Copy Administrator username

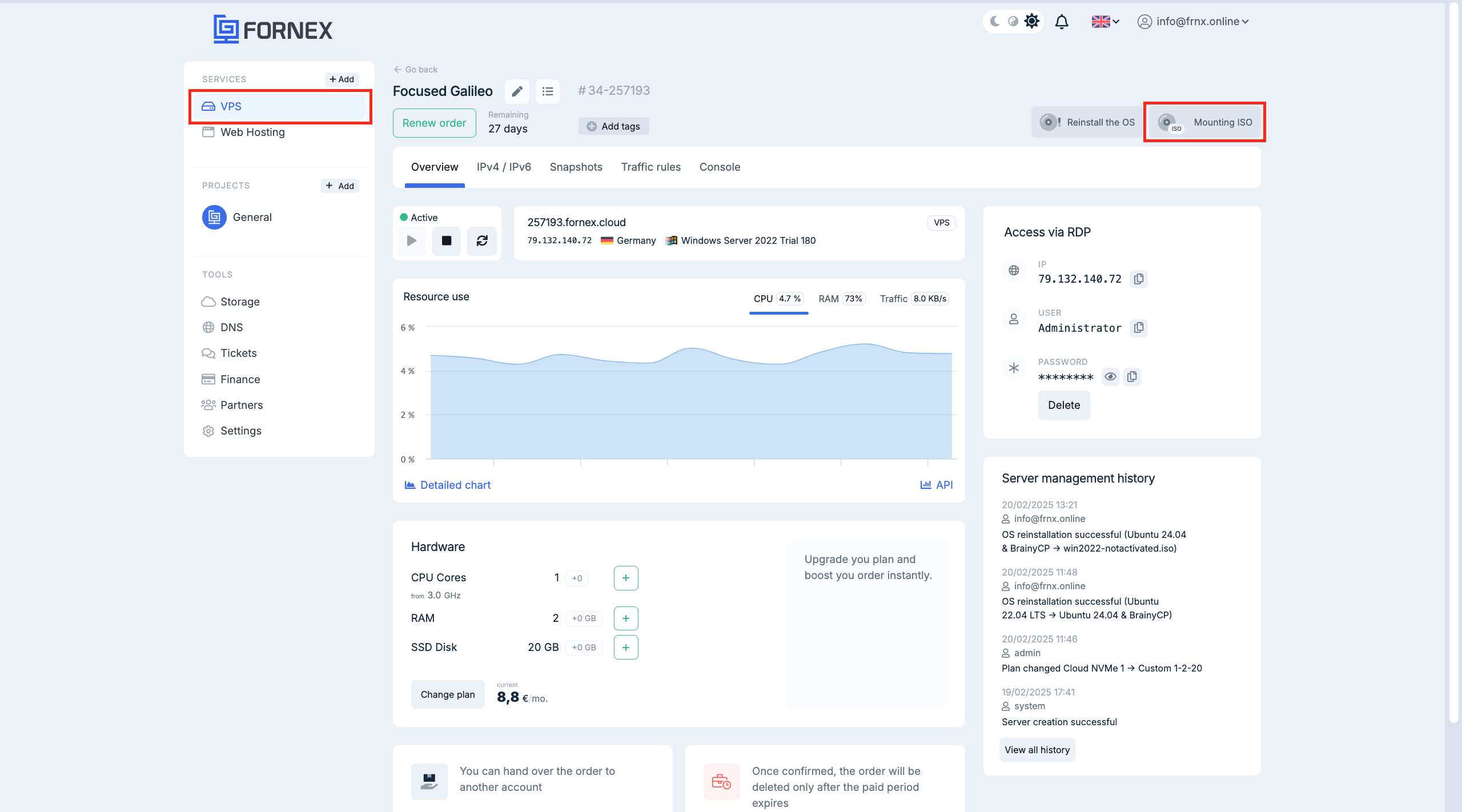[x=1139, y=328]
